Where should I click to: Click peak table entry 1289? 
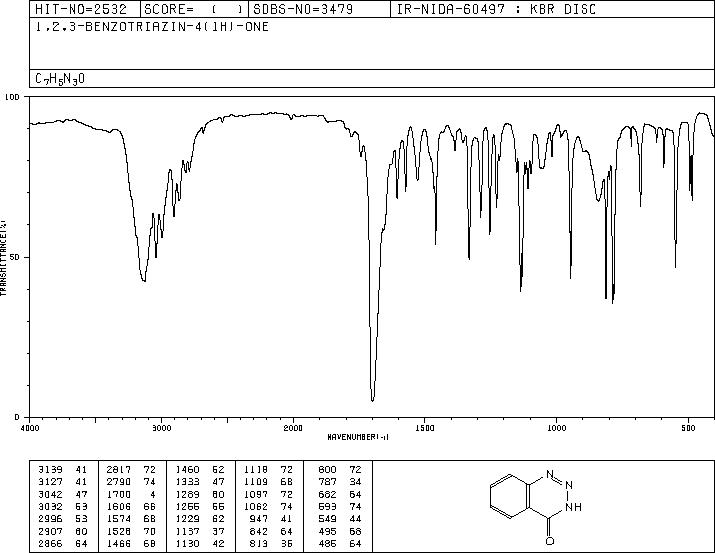tap(187, 495)
